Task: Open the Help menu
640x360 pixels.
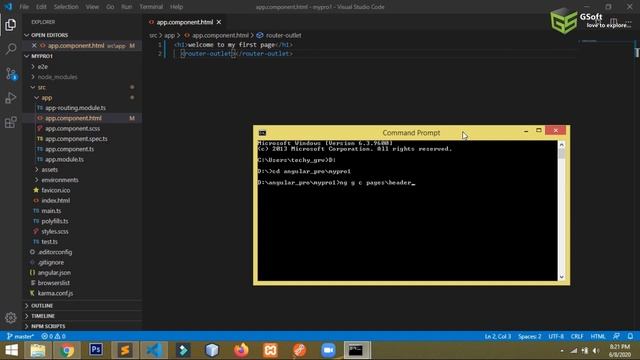Action: pos(176,7)
